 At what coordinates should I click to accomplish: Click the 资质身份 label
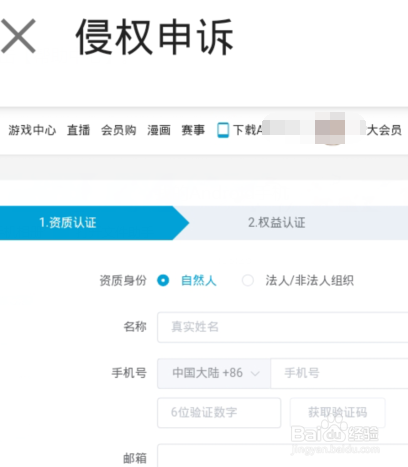(x=123, y=280)
